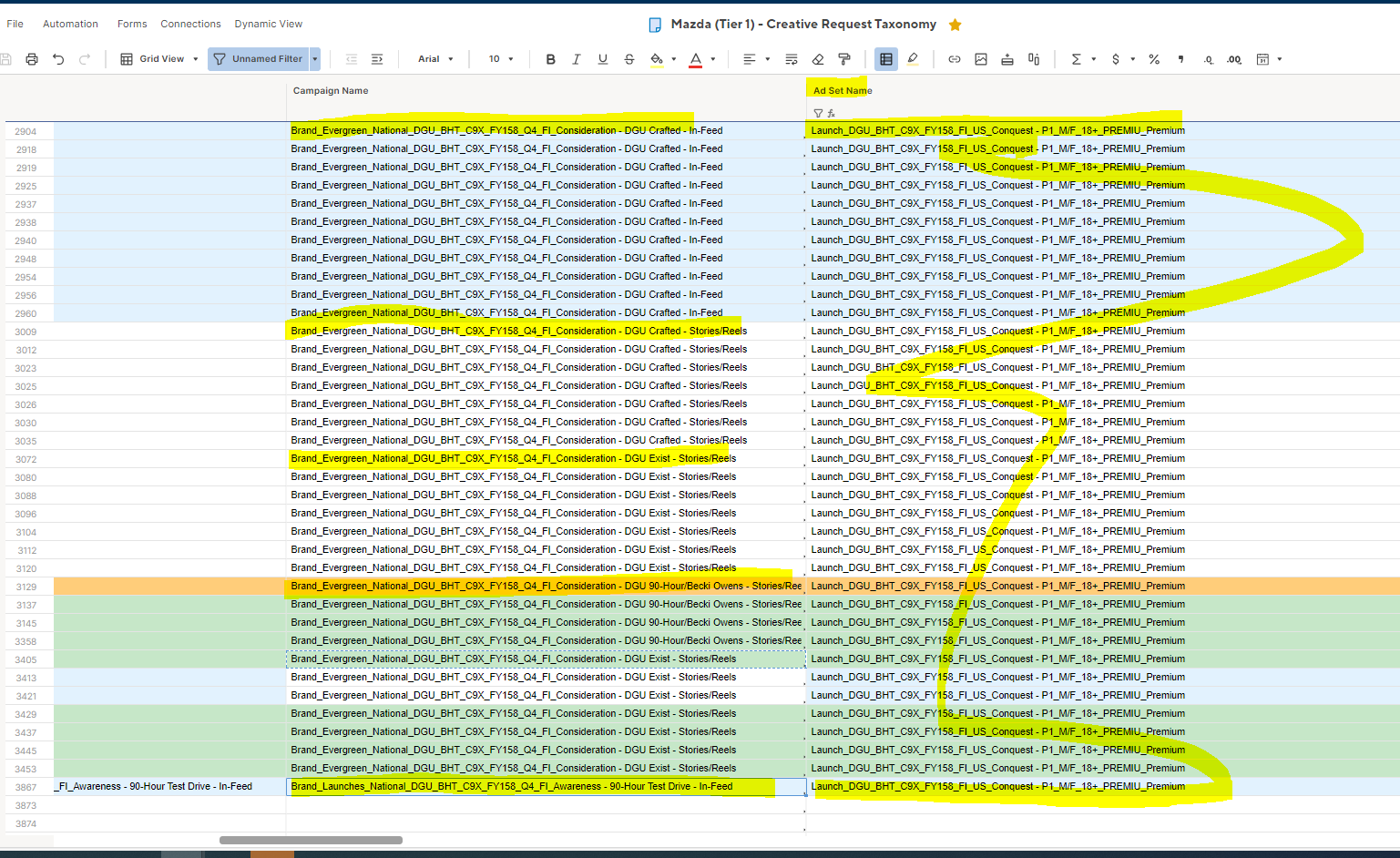1400x858 pixels.
Task: Click the sheet title Mazda Creative Request Taxonomy
Action: click(803, 25)
